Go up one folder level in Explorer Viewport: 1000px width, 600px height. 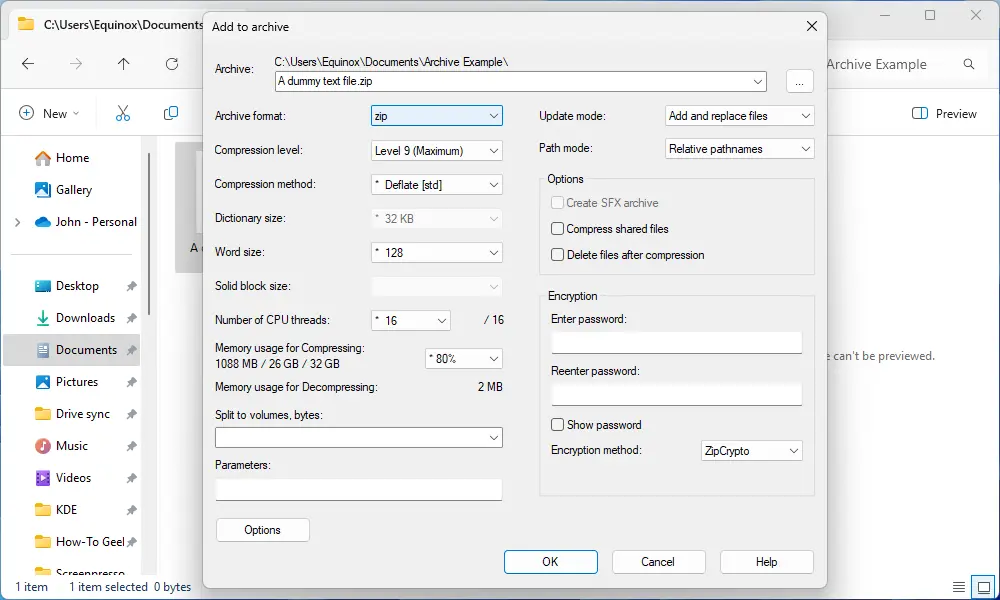click(123, 64)
